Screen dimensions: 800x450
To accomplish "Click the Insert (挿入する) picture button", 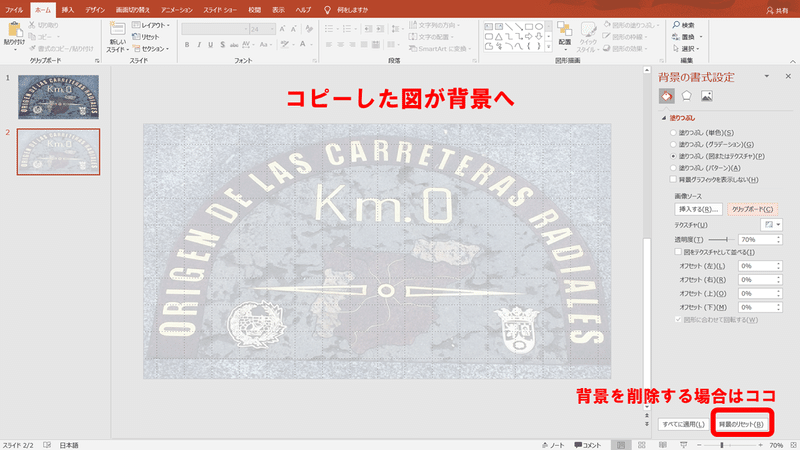I will point(698,209).
